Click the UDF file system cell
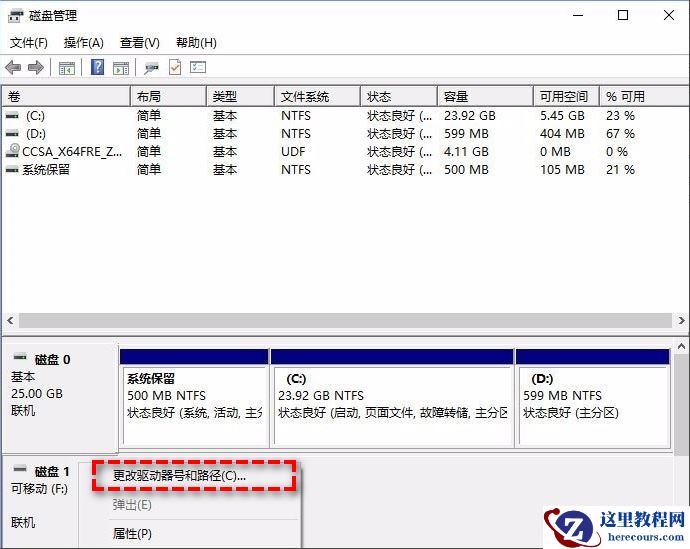This screenshot has height=549, width=690. [293, 151]
